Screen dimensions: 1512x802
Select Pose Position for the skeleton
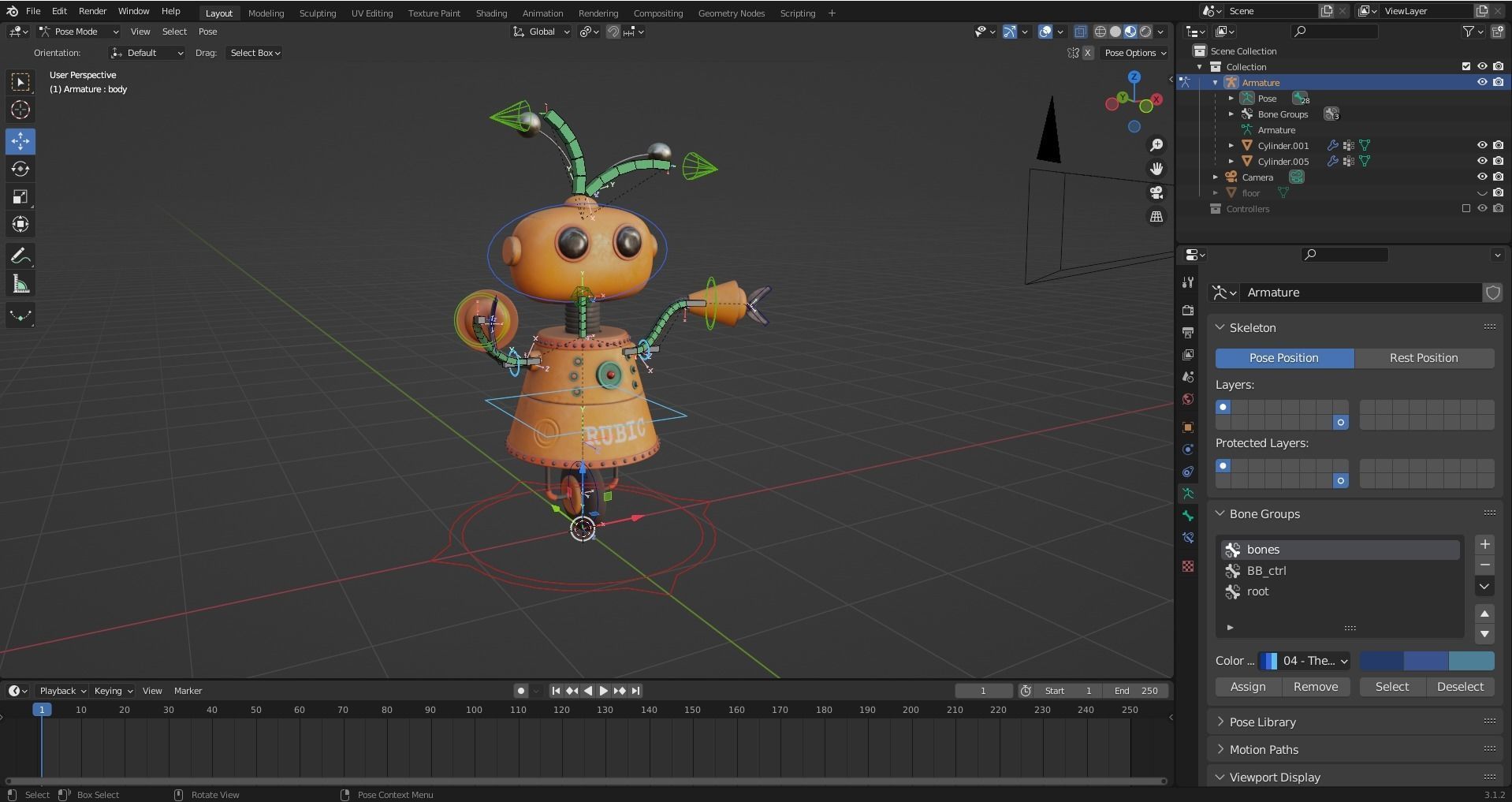(x=1284, y=358)
